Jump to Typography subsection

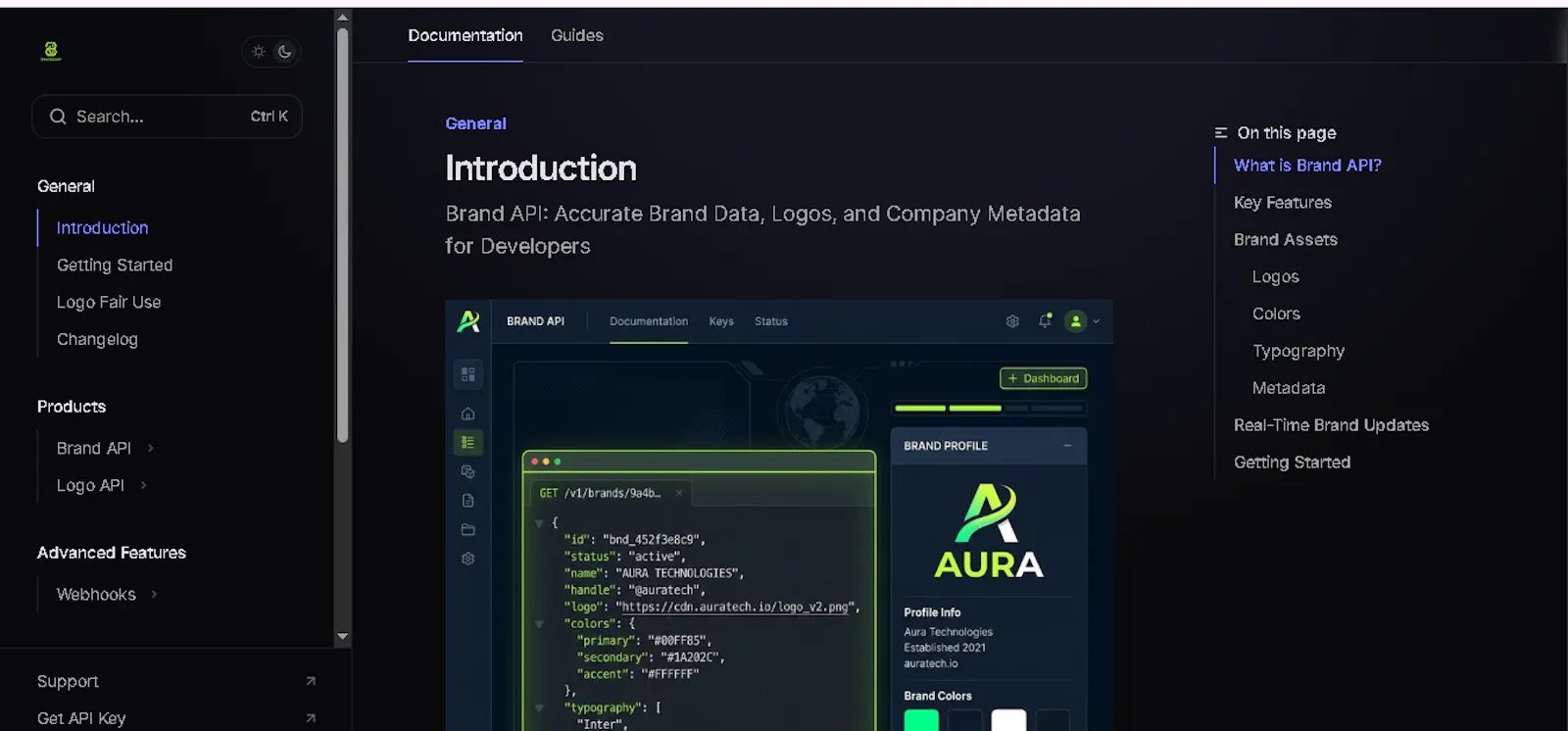pos(1298,351)
